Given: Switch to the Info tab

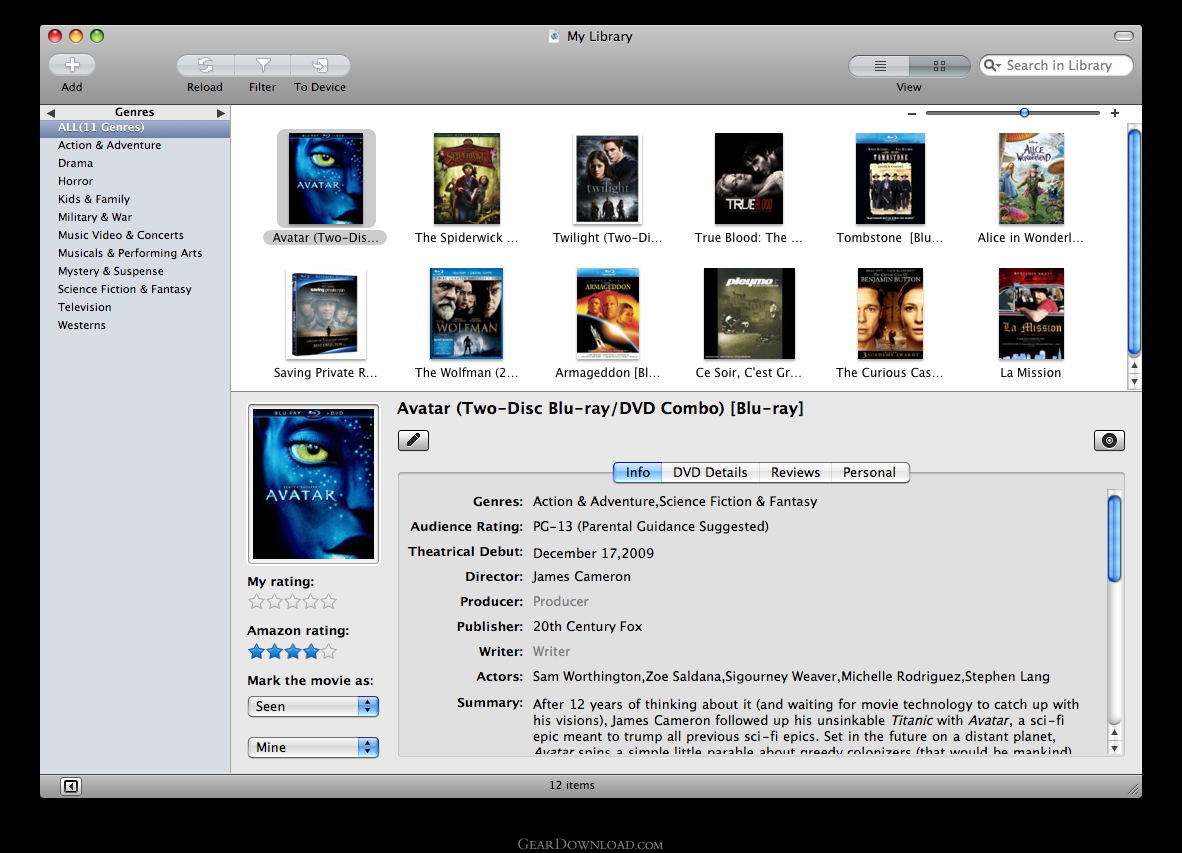Looking at the screenshot, I should [x=638, y=472].
